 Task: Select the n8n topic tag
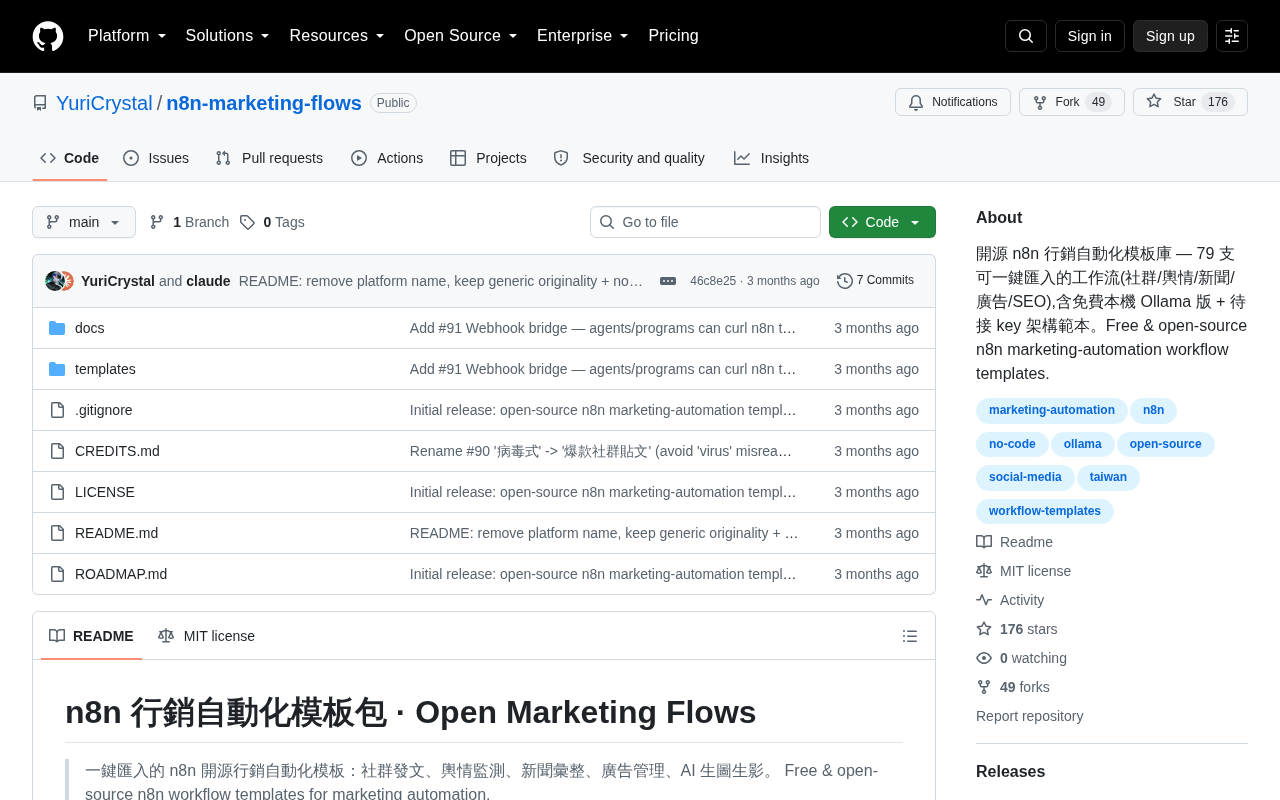pos(1154,411)
